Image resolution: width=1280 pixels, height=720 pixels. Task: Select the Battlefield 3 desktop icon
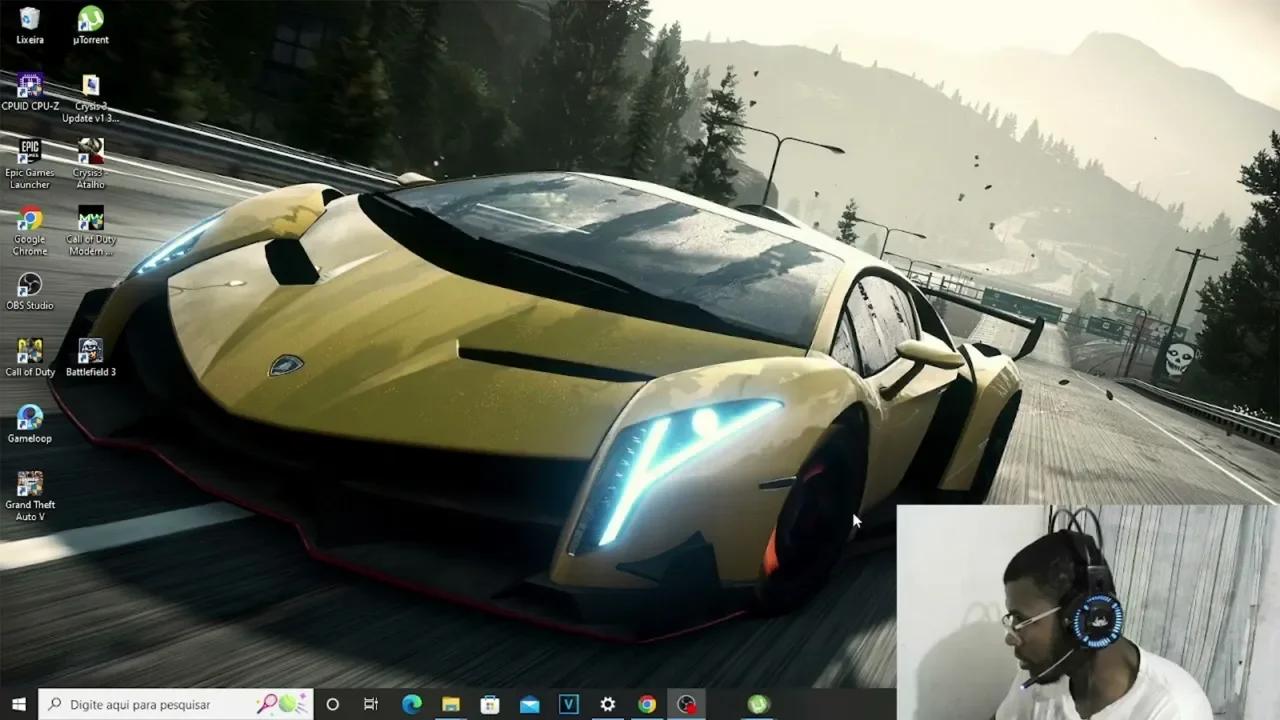(x=91, y=357)
